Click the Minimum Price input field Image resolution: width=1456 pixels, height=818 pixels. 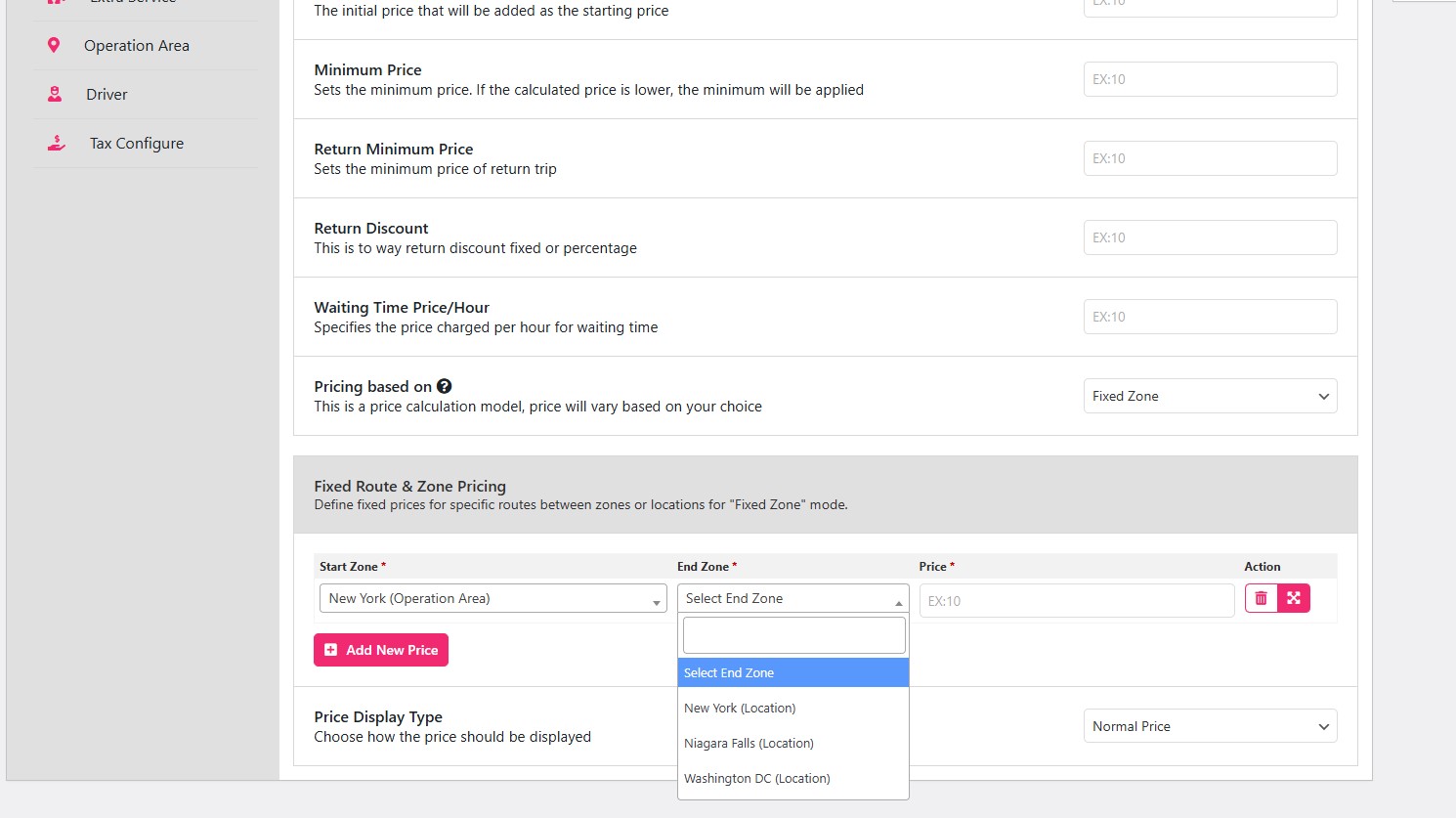(x=1210, y=79)
